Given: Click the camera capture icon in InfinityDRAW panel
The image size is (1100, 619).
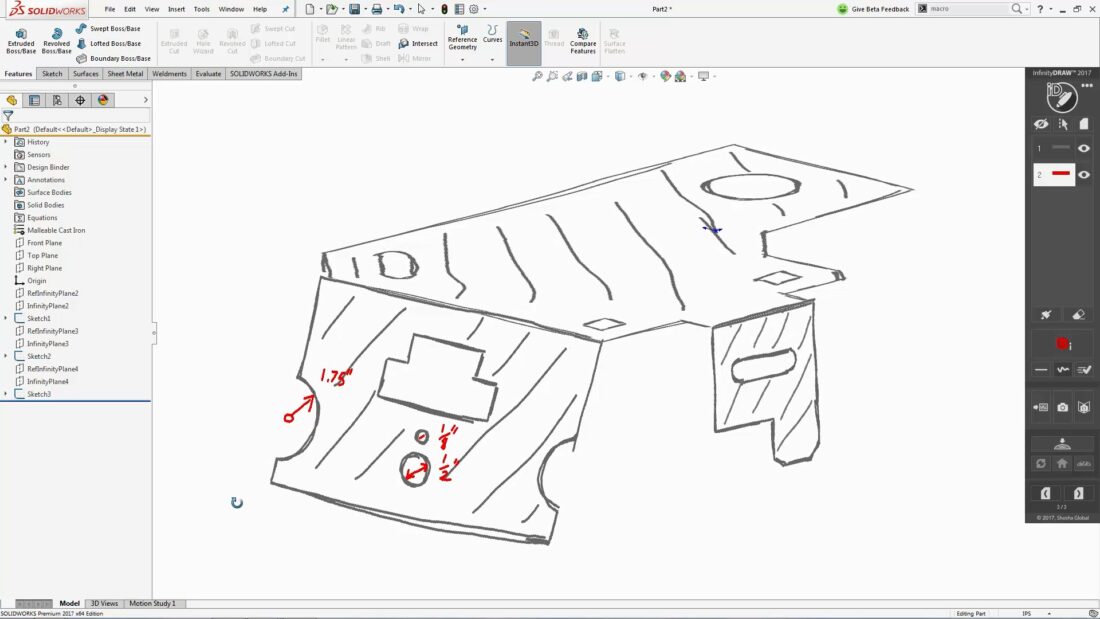Looking at the screenshot, I should click(1062, 407).
